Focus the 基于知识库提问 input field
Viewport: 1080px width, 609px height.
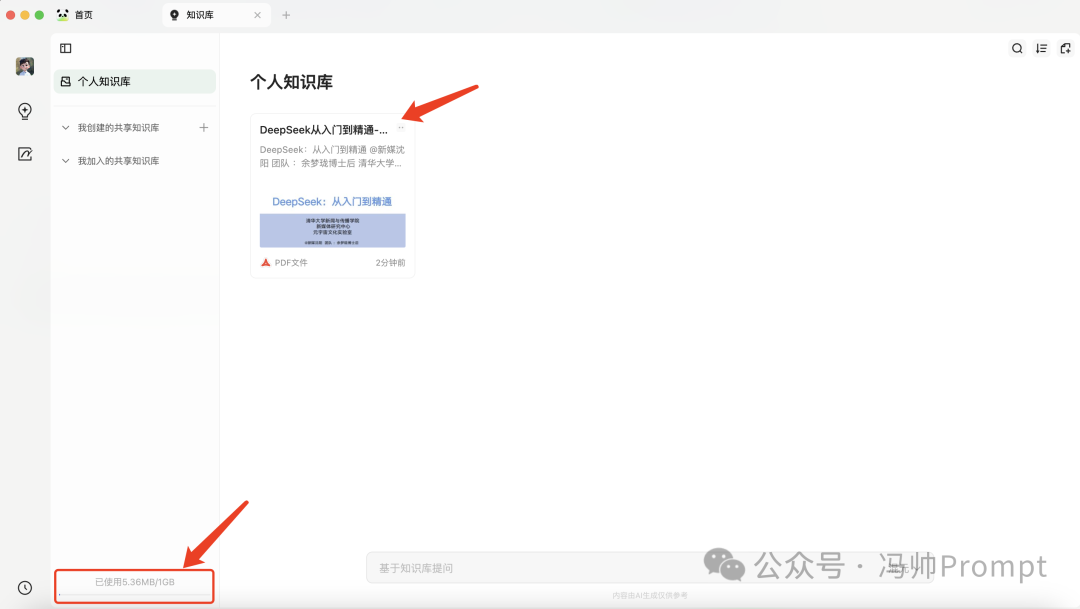(x=650, y=568)
